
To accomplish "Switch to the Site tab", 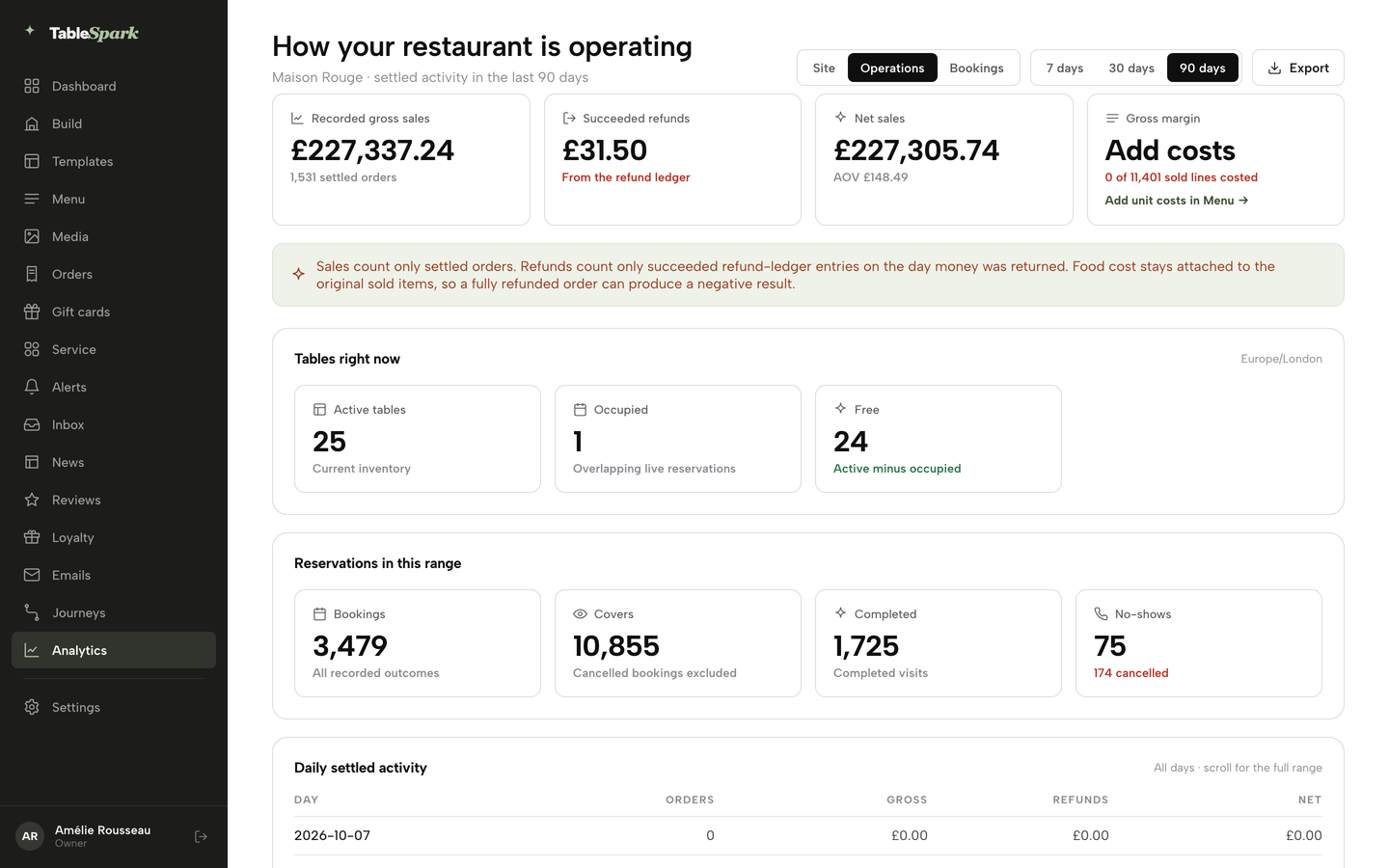I will pyautogui.click(x=824, y=68).
